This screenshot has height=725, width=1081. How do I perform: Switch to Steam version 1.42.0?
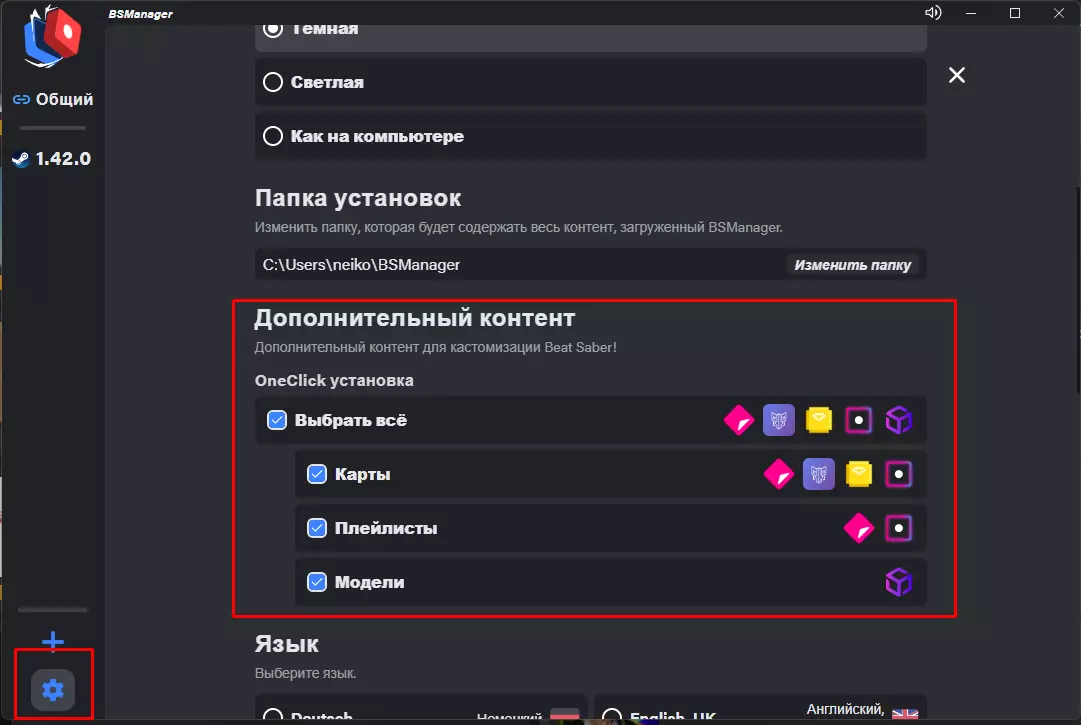pyautogui.click(x=53, y=158)
